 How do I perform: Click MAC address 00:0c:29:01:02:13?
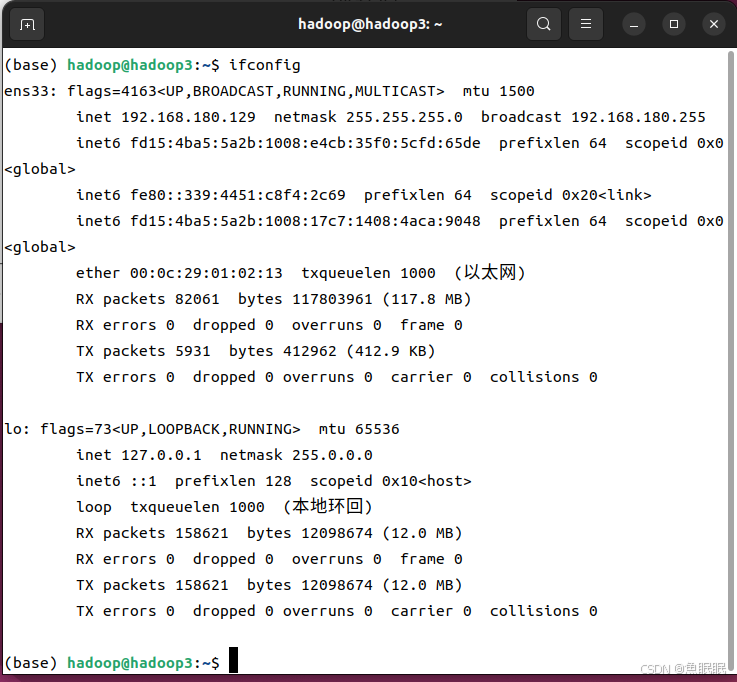click(x=206, y=273)
